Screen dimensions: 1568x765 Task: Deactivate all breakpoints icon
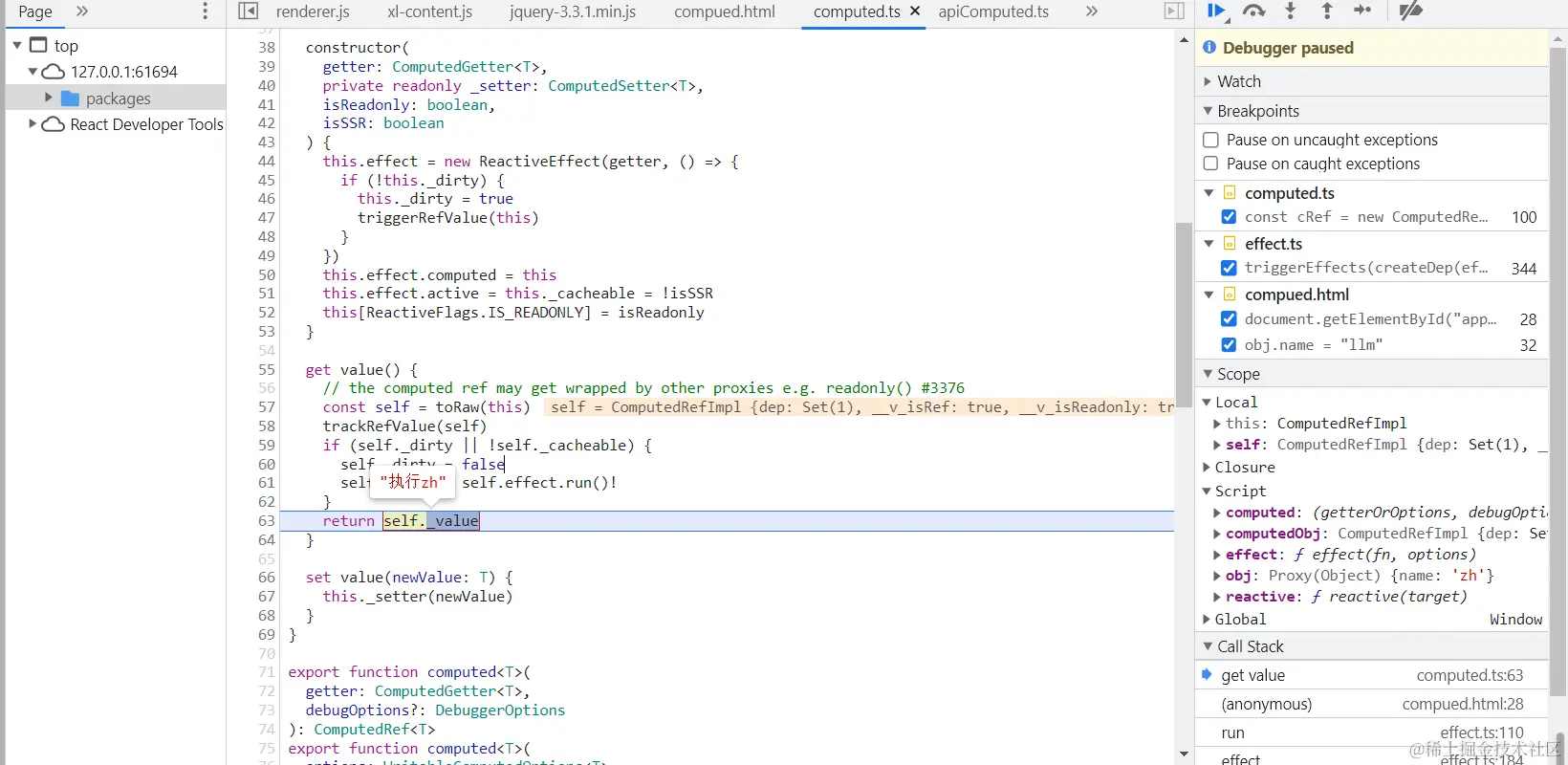pyautogui.click(x=1410, y=11)
